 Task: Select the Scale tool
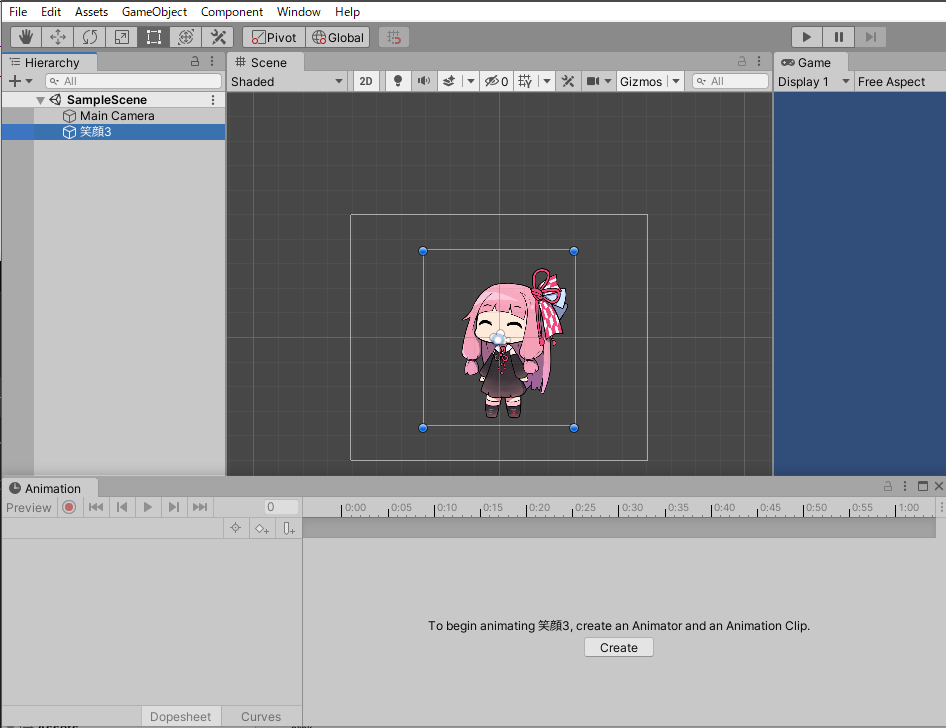coord(122,37)
